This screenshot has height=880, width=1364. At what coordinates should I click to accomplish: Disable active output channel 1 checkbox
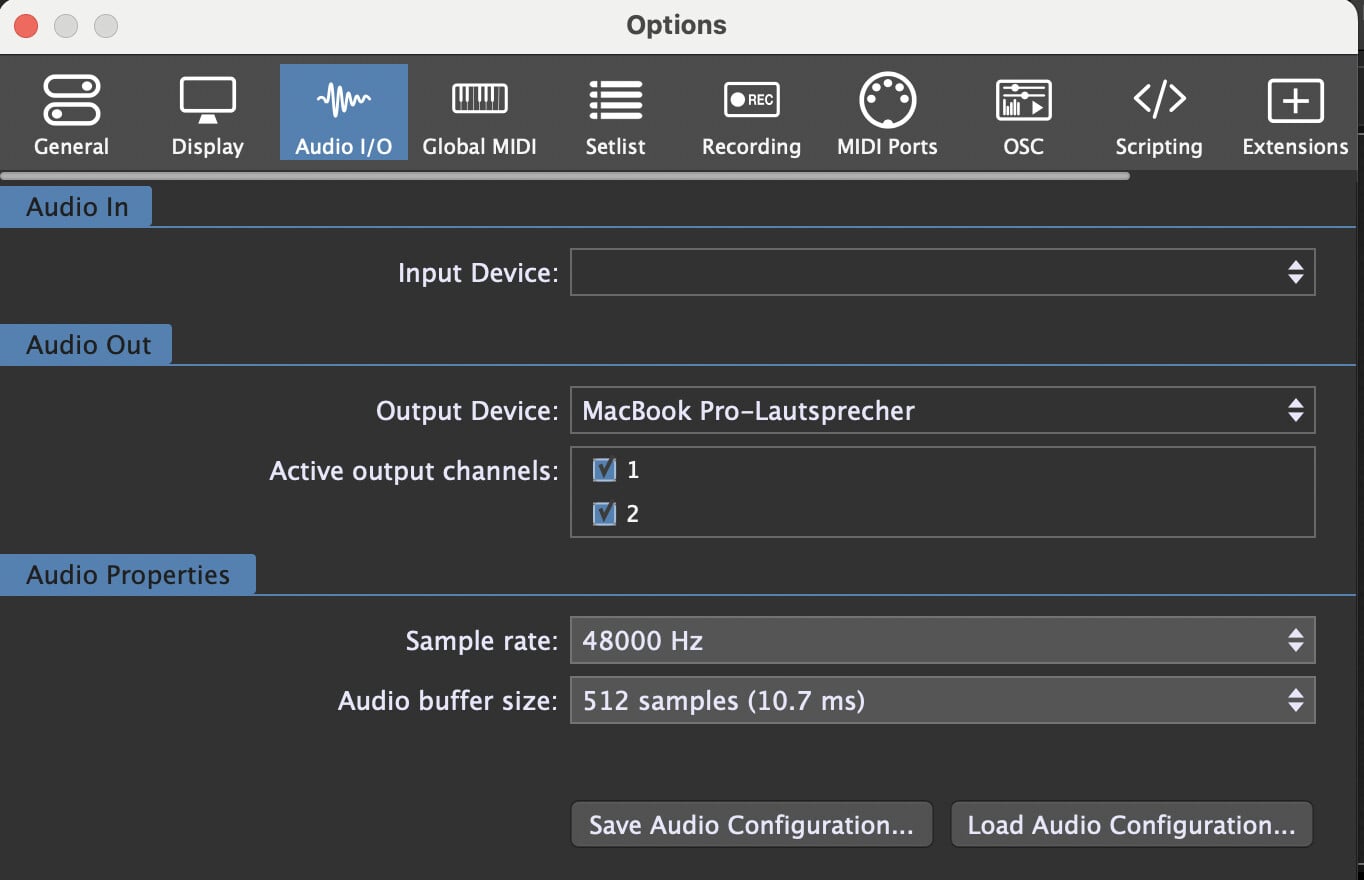pyautogui.click(x=604, y=470)
